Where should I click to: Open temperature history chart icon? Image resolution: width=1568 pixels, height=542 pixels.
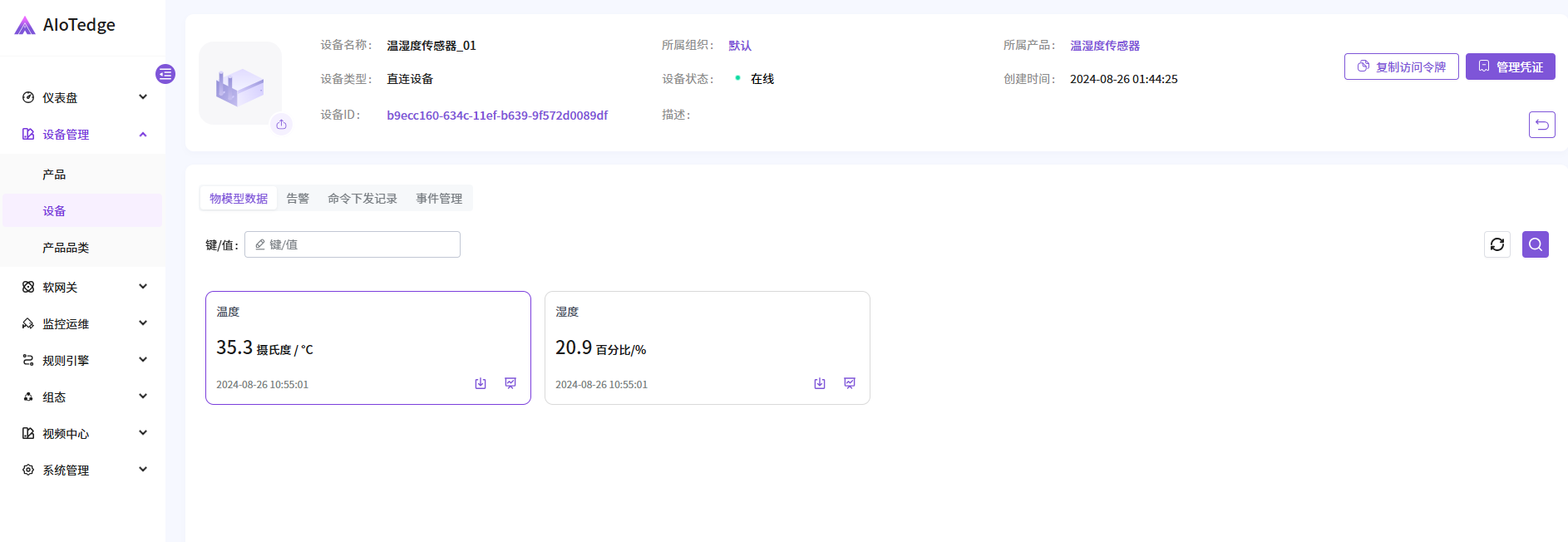[x=510, y=383]
